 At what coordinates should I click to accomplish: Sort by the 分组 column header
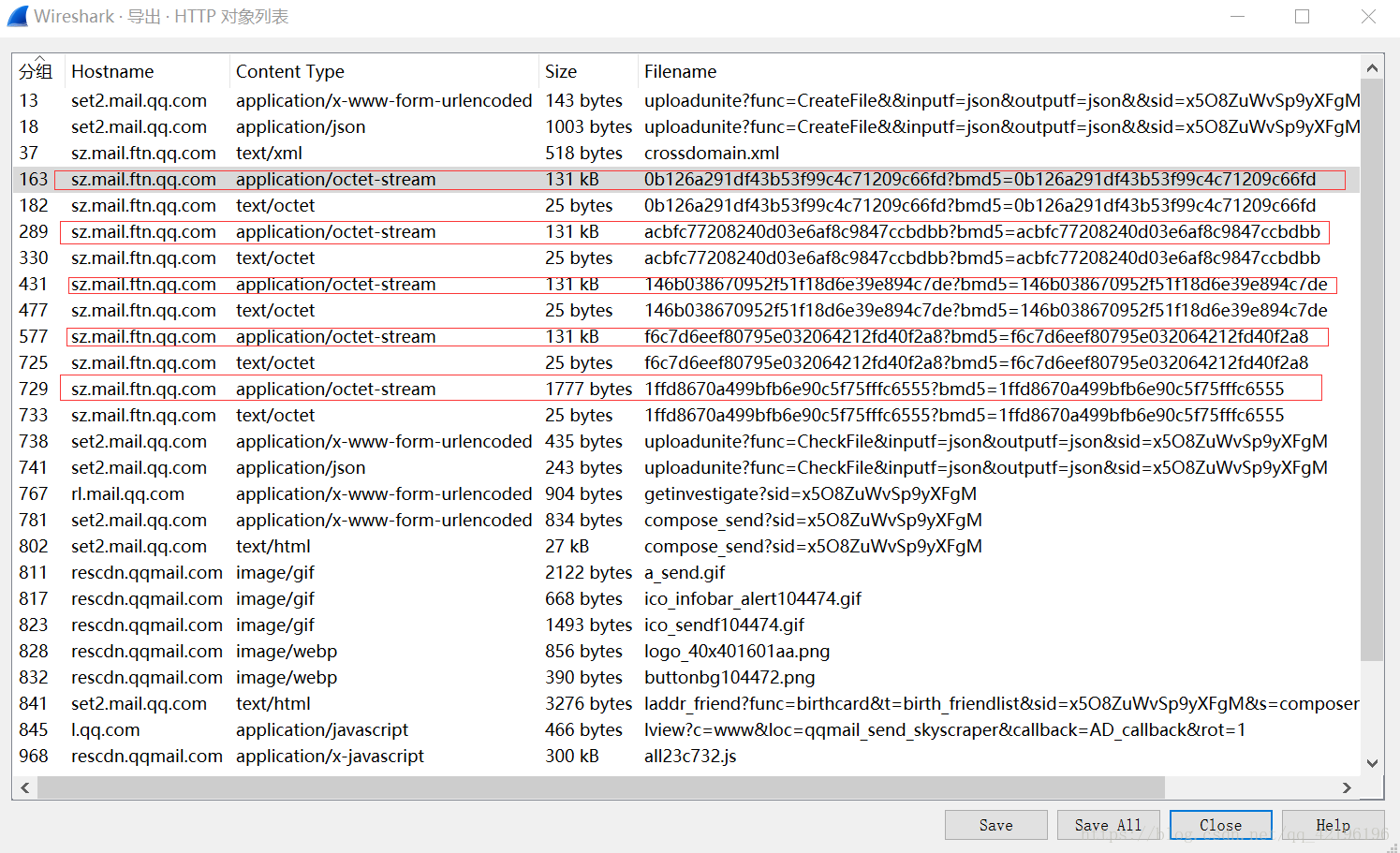pyautogui.click(x=36, y=71)
